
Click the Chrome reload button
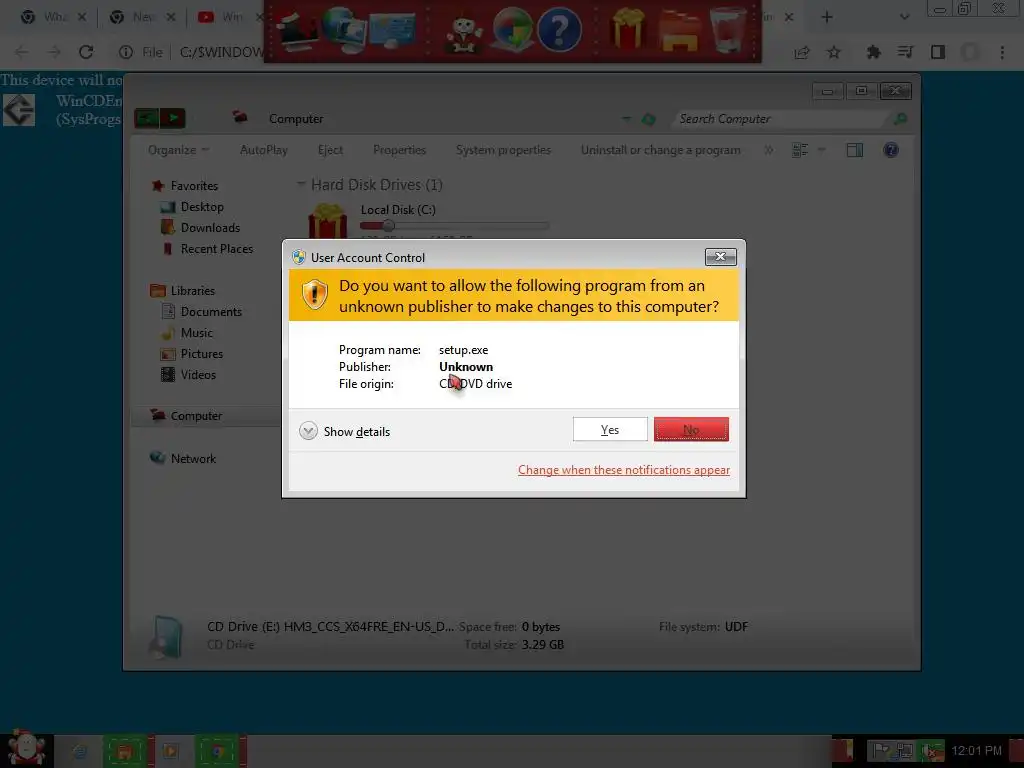86,52
